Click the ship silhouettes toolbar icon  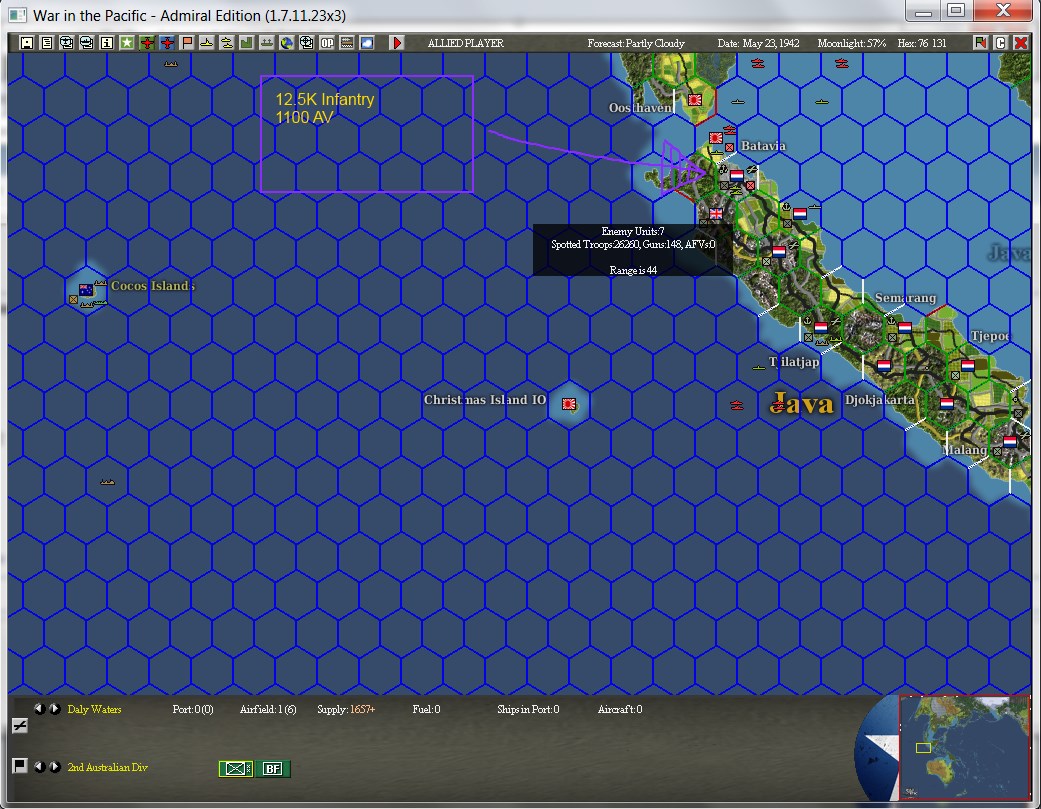point(266,43)
